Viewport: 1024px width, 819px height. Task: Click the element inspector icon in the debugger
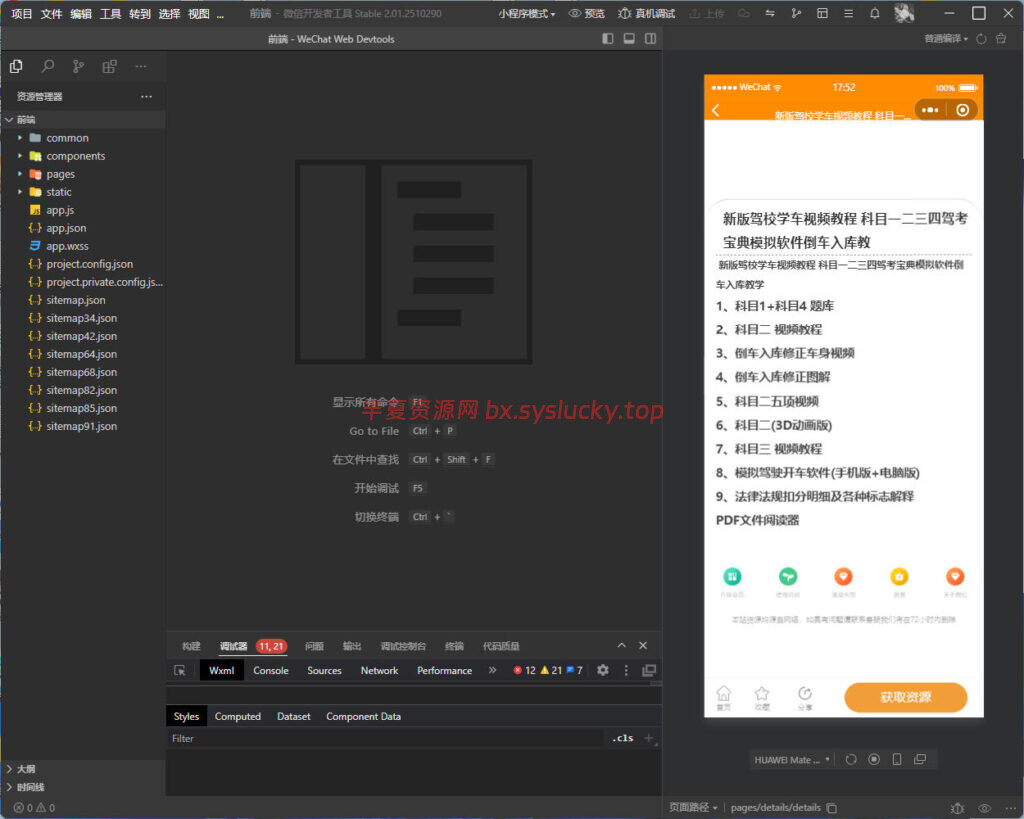(x=180, y=671)
